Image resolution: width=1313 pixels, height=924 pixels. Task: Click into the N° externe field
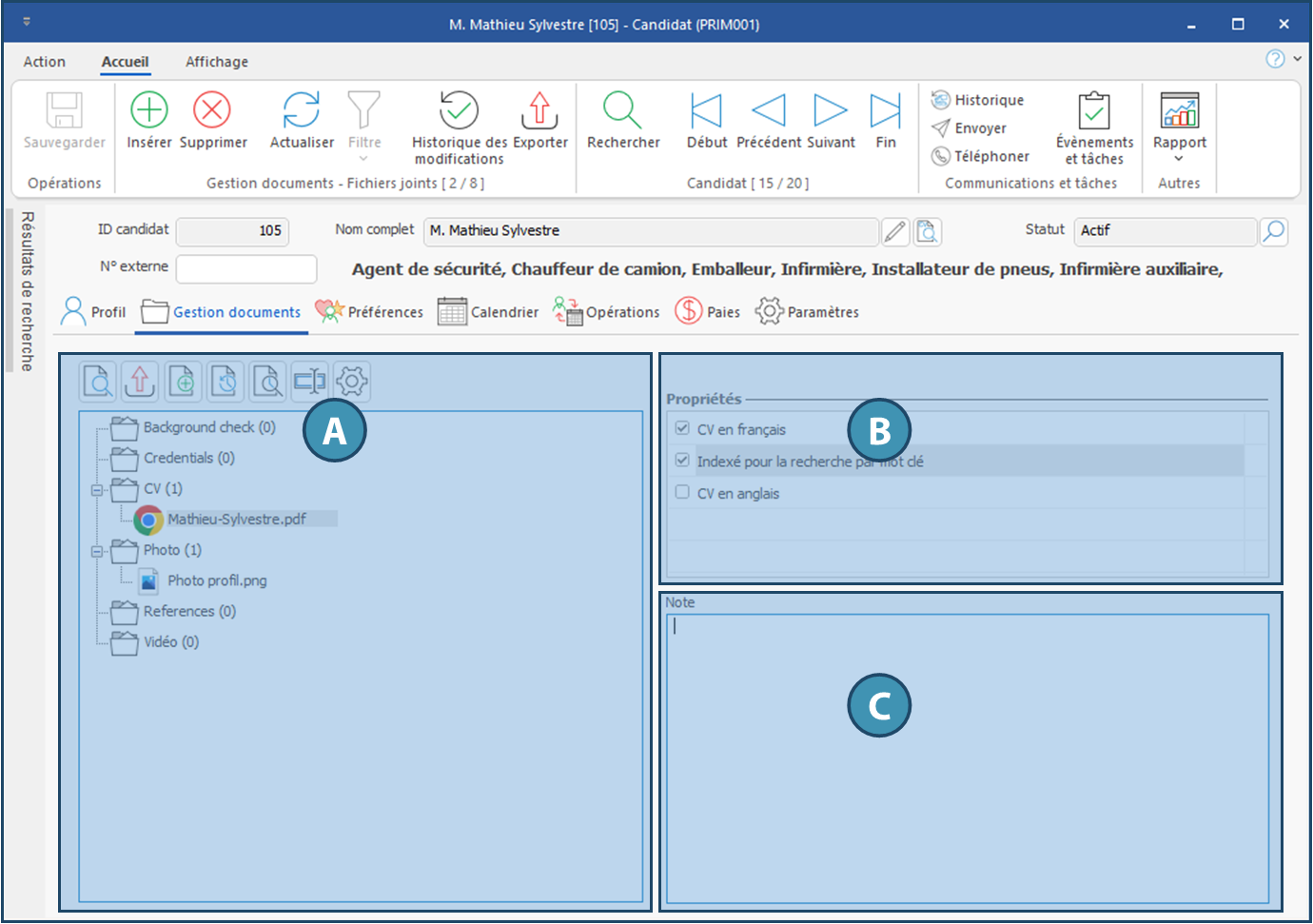(246, 269)
